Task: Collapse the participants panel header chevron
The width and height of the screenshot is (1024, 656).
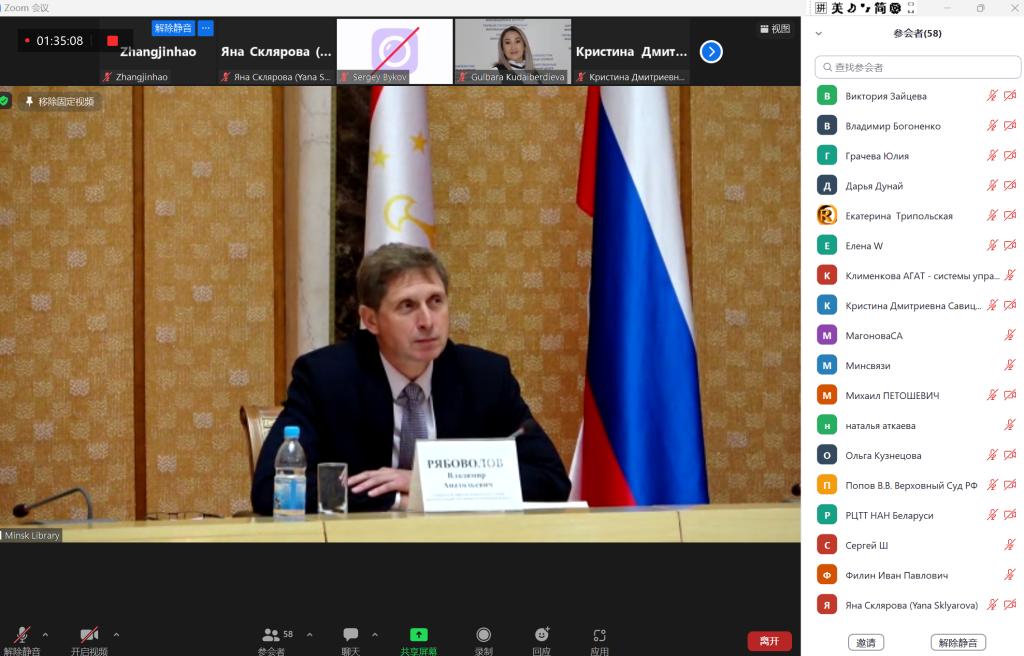Action: pos(819,33)
